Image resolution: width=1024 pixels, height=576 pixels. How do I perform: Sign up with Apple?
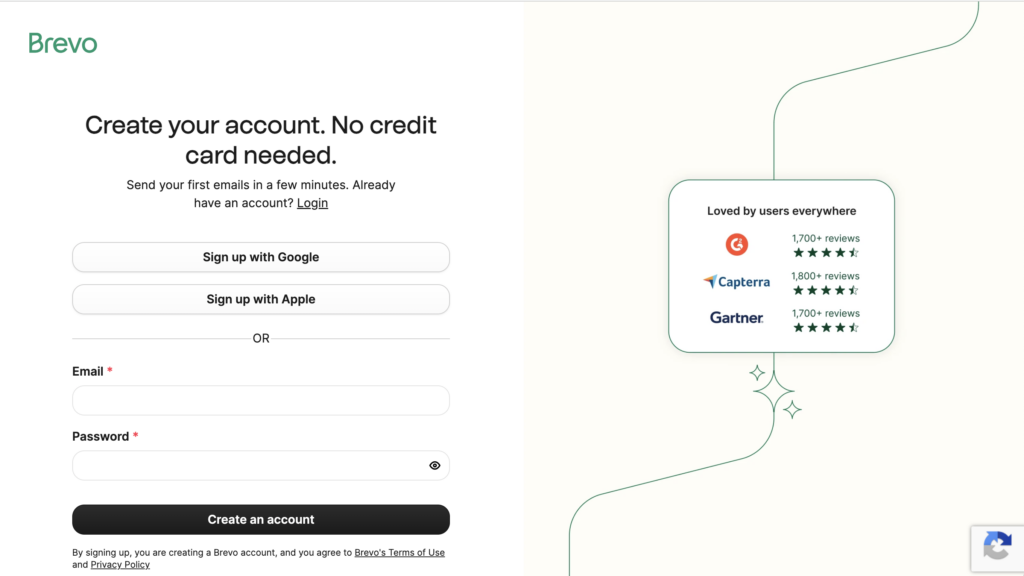click(261, 299)
